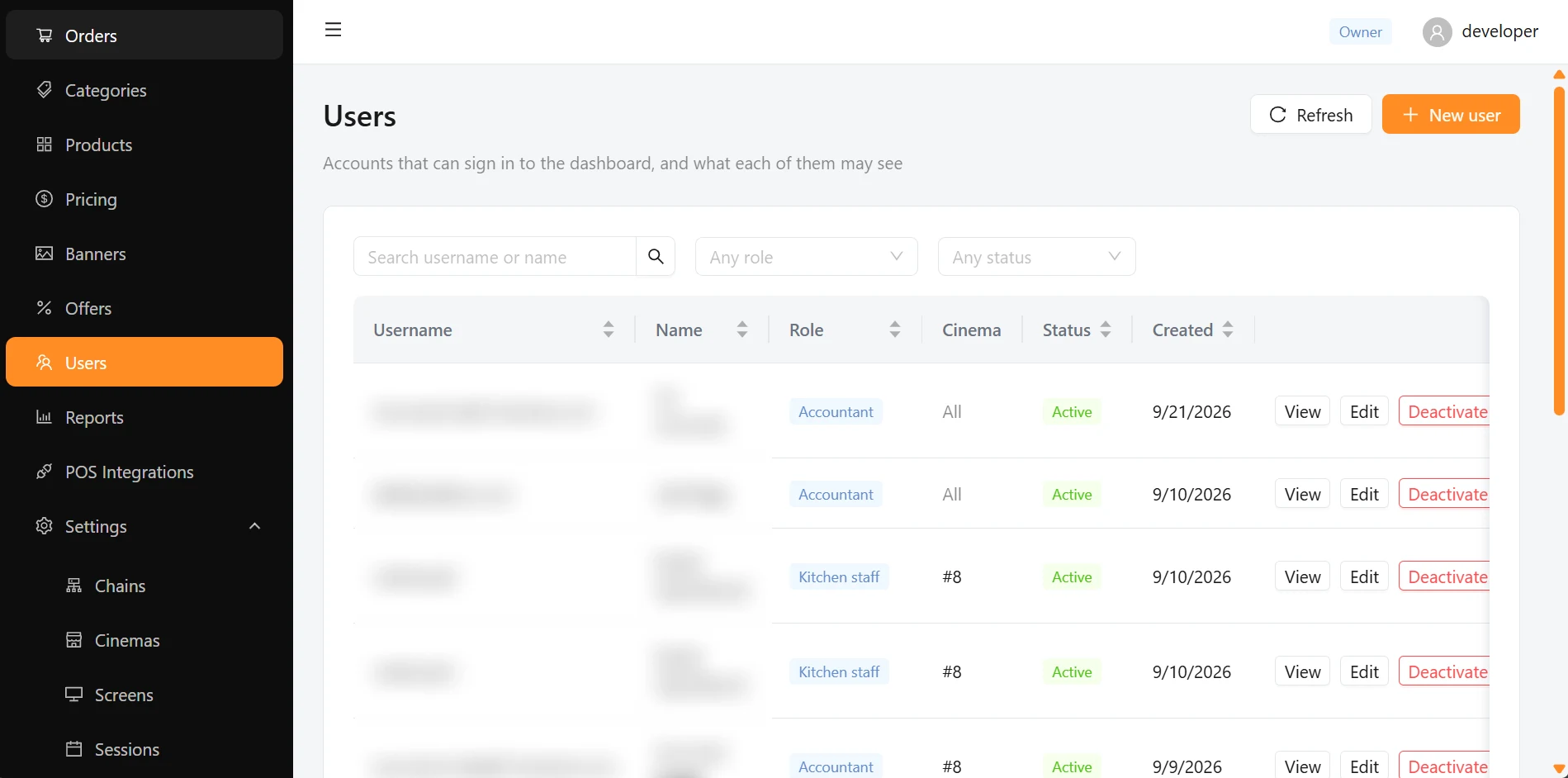
Task: Focus the Search username or name field
Action: pyautogui.click(x=495, y=257)
